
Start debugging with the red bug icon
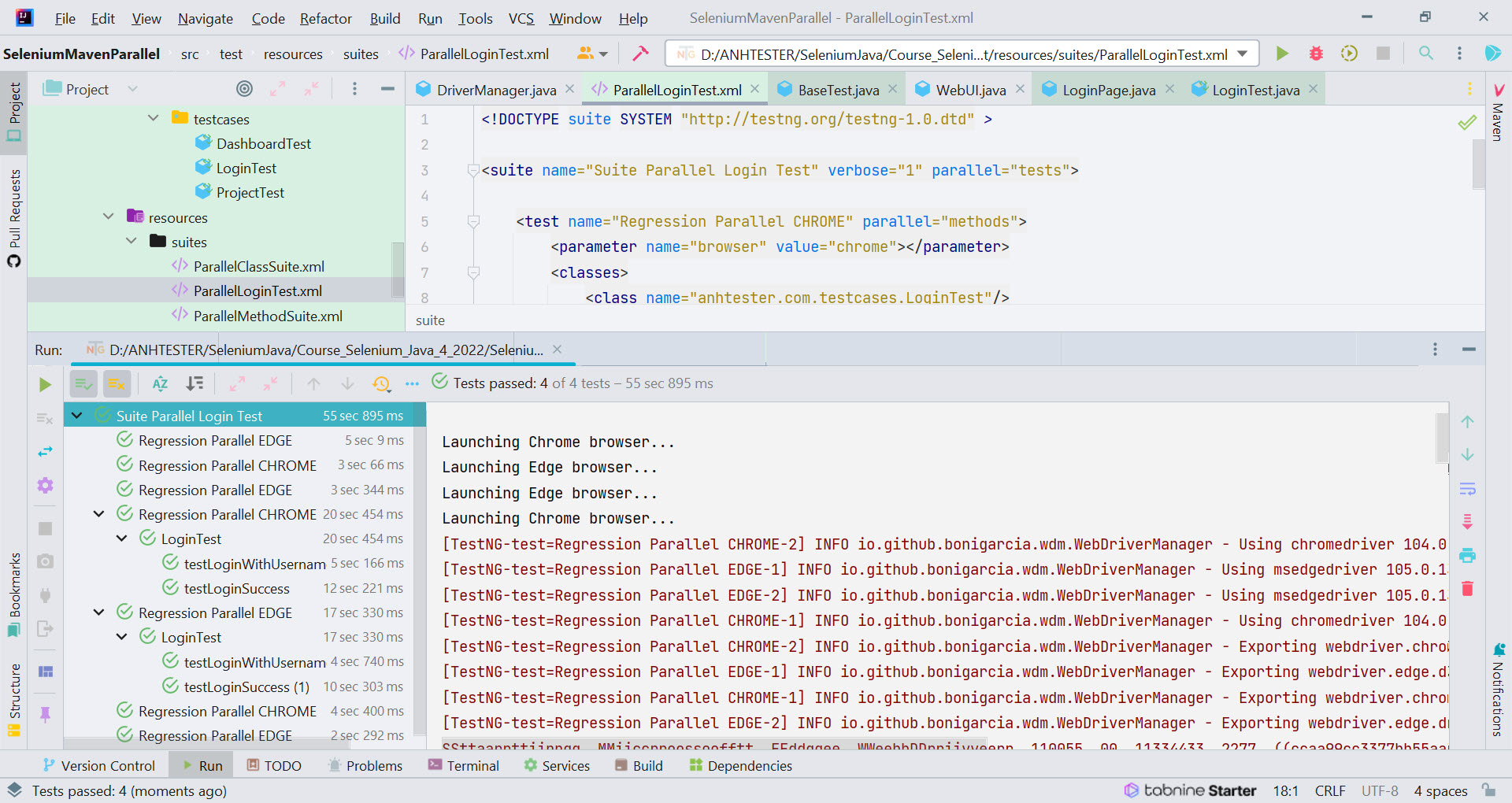coord(1316,54)
